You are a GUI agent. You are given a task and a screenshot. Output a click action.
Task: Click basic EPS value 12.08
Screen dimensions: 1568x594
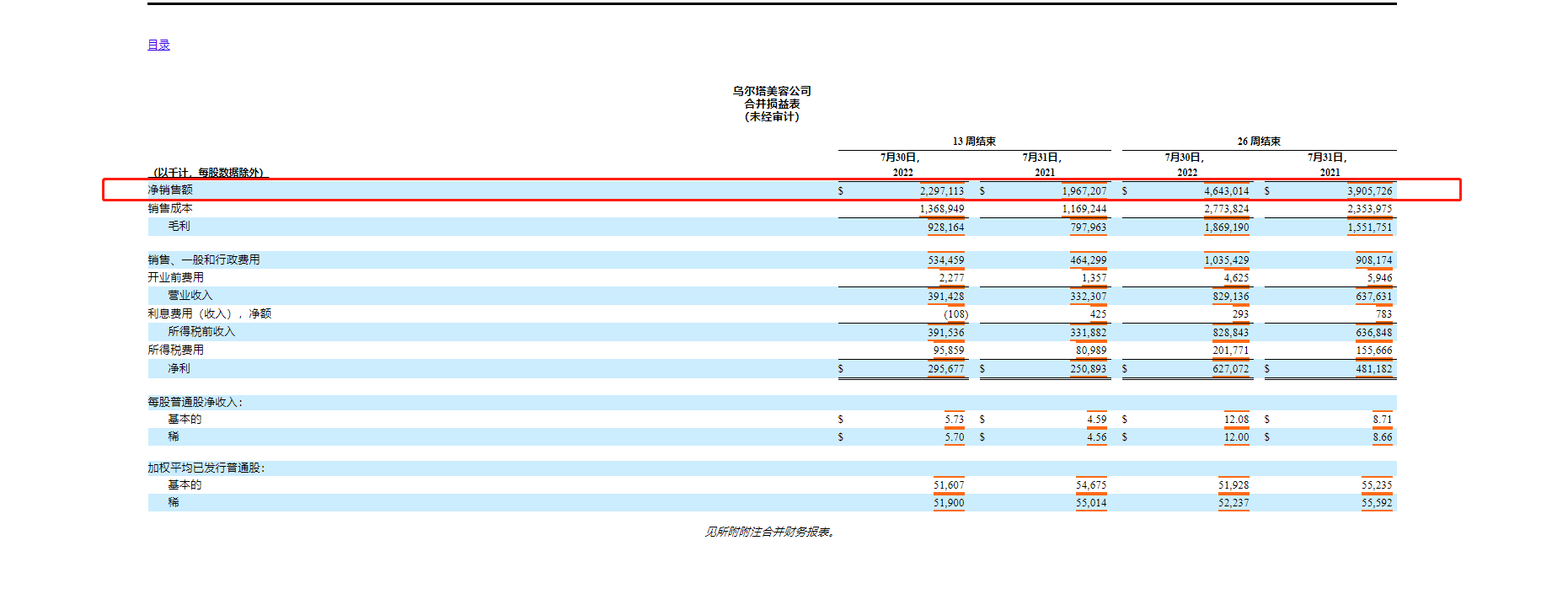coord(1237,420)
